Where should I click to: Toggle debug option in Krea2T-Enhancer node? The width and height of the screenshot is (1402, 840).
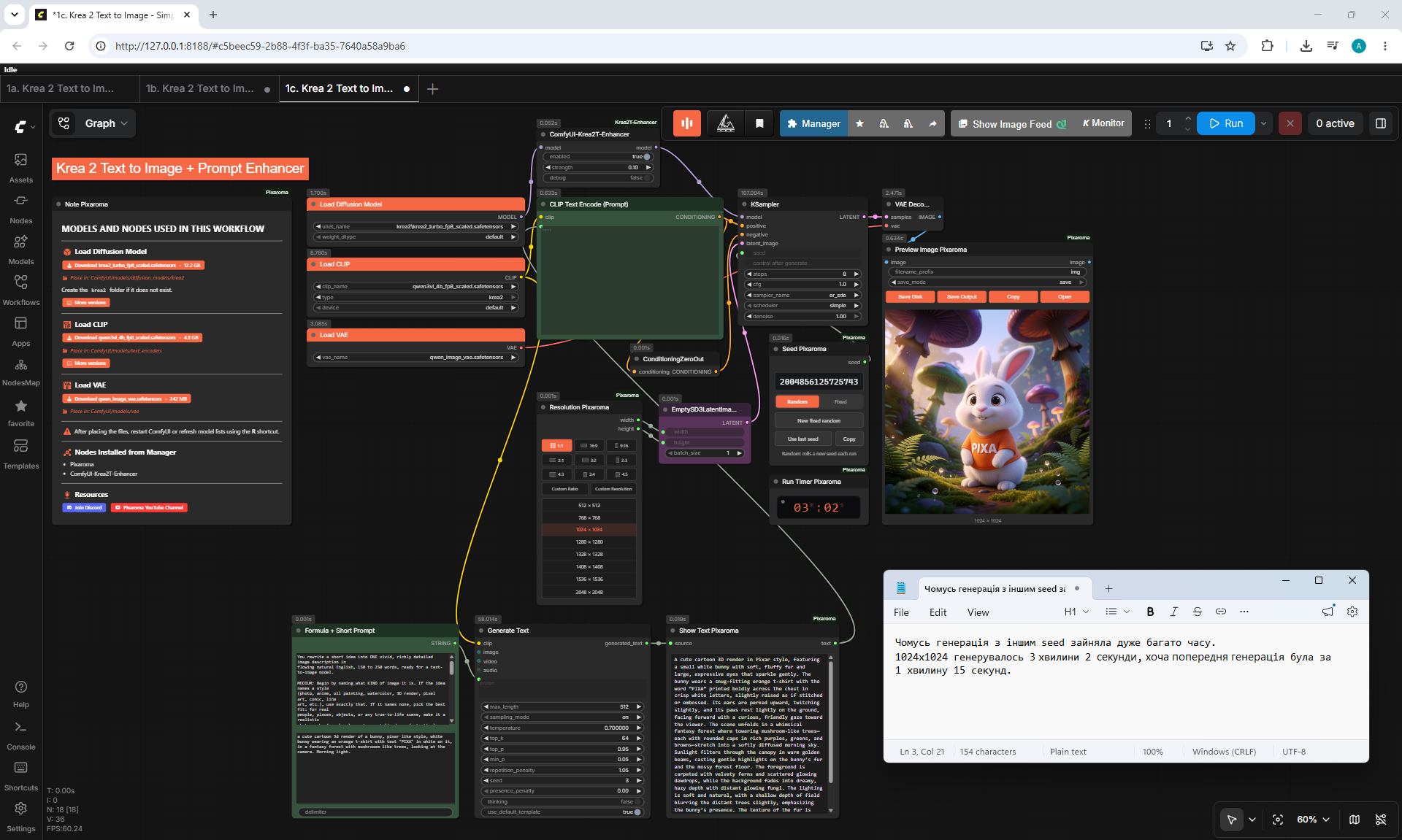click(597, 178)
